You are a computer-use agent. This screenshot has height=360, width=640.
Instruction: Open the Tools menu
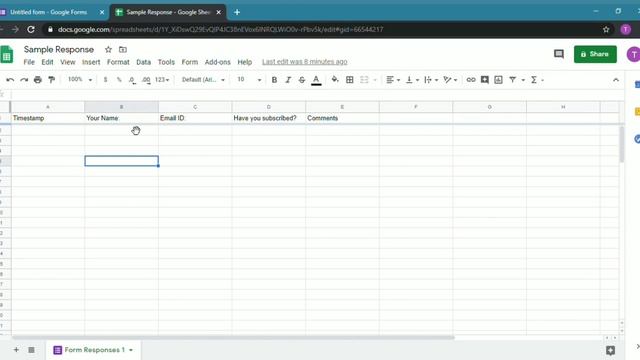coord(166,62)
